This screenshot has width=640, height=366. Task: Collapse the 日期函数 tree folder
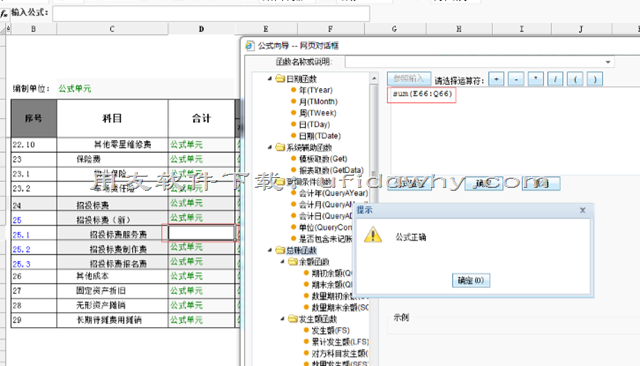[x=270, y=78]
